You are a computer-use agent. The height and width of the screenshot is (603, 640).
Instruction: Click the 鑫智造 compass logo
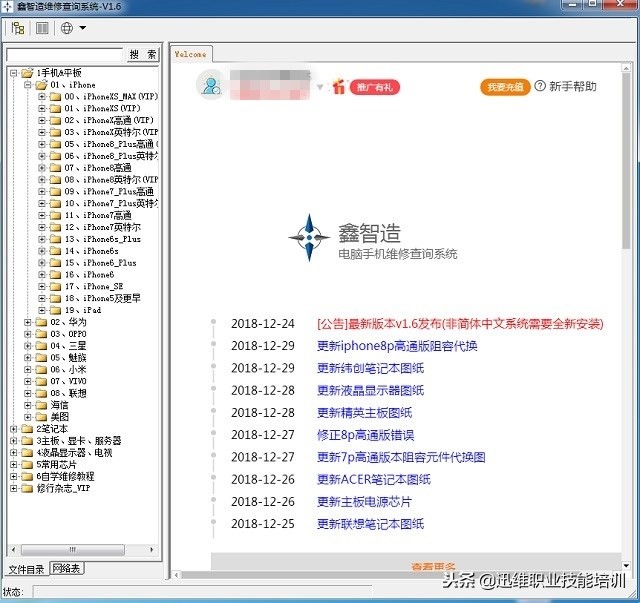(x=309, y=238)
